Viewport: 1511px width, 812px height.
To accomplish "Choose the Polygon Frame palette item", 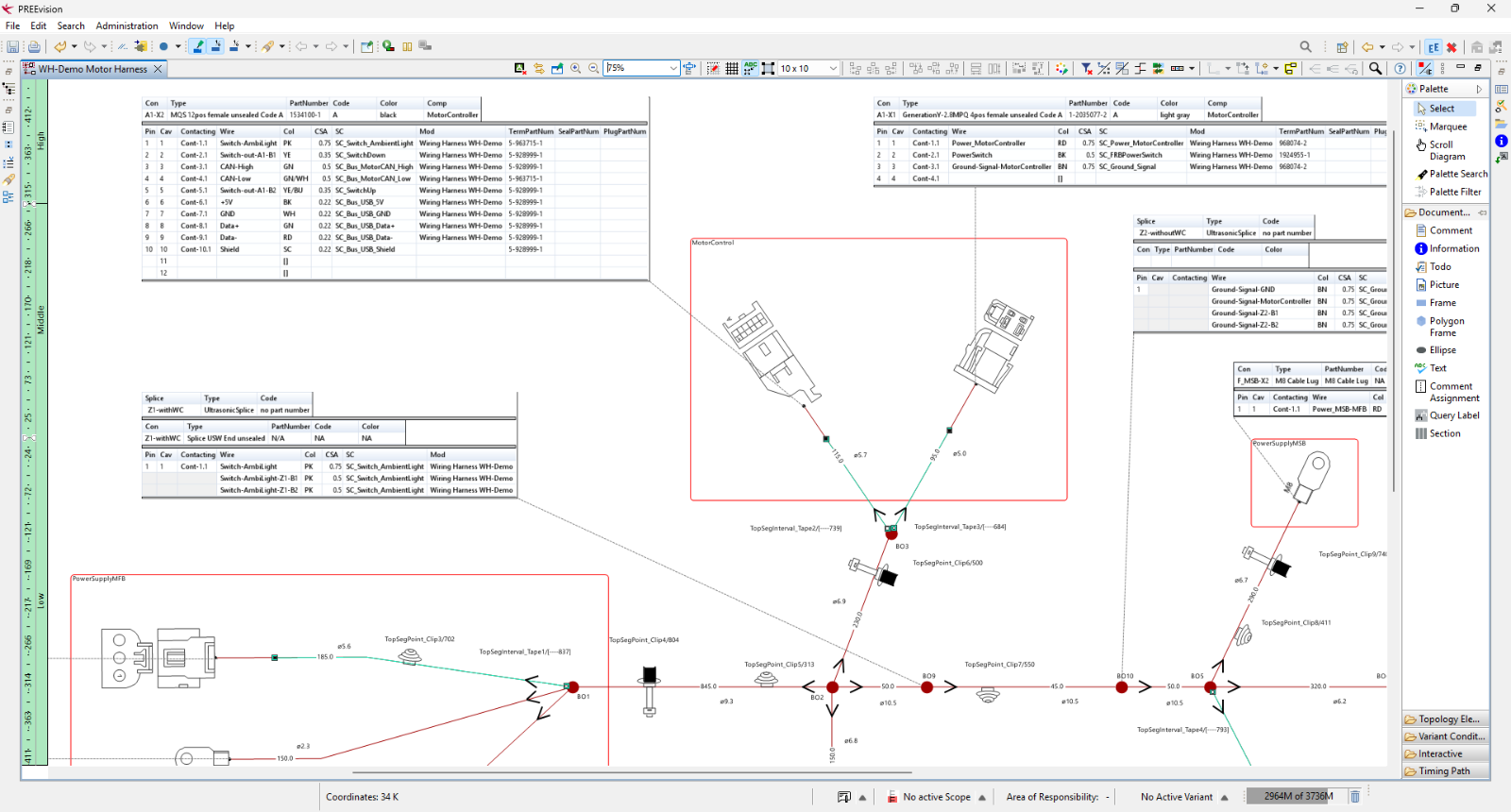I will pyautogui.click(x=1440, y=327).
